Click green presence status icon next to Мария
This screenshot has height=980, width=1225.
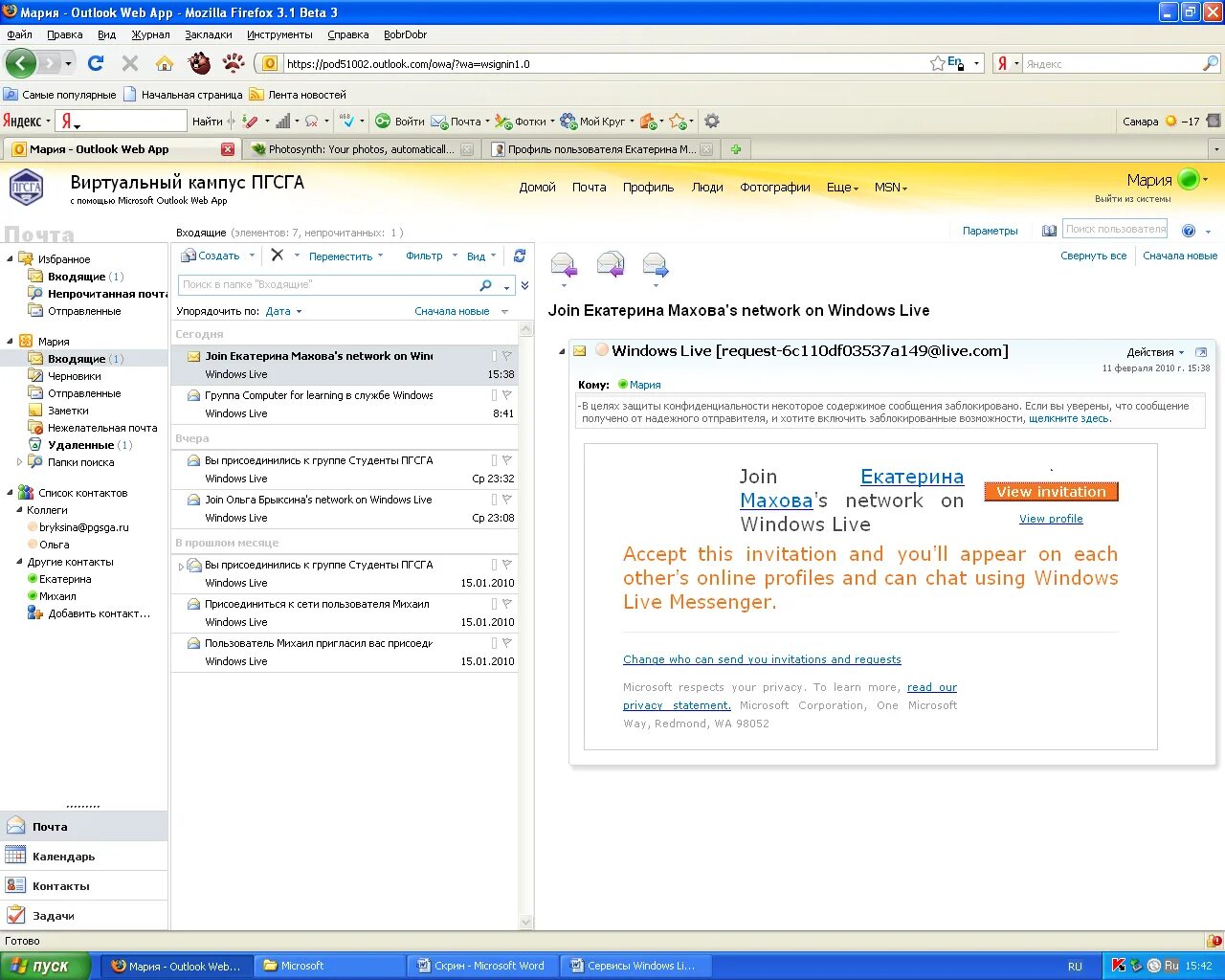tap(1189, 179)
